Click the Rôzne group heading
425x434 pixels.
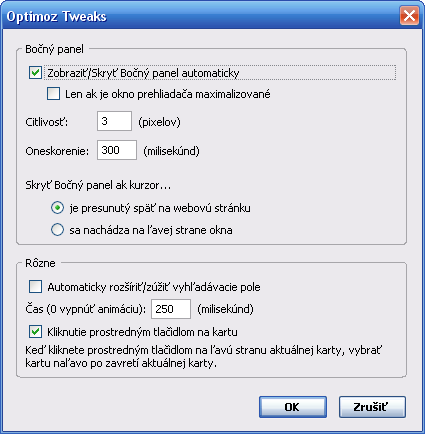click(40, 263)
